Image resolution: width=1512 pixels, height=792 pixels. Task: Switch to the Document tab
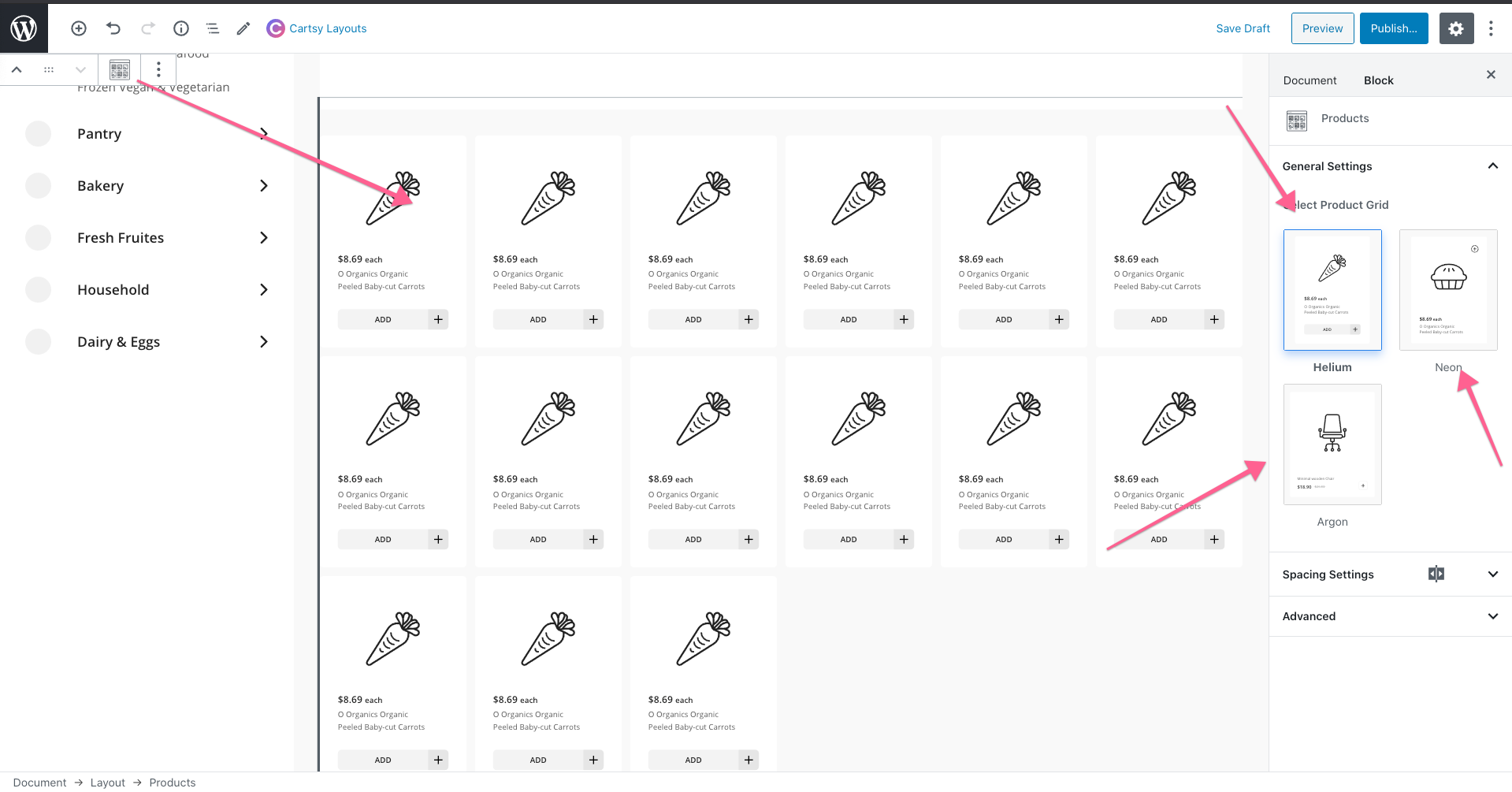tap(1310, 80)
